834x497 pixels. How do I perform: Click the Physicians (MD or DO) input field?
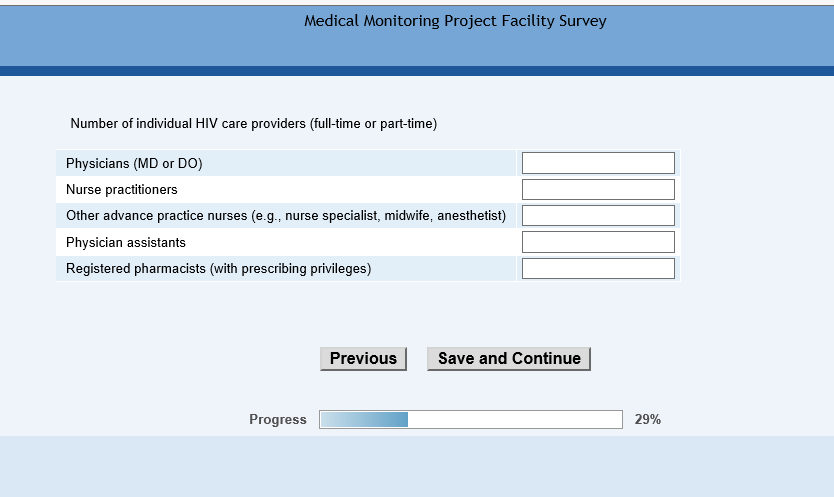pos(598,163)
